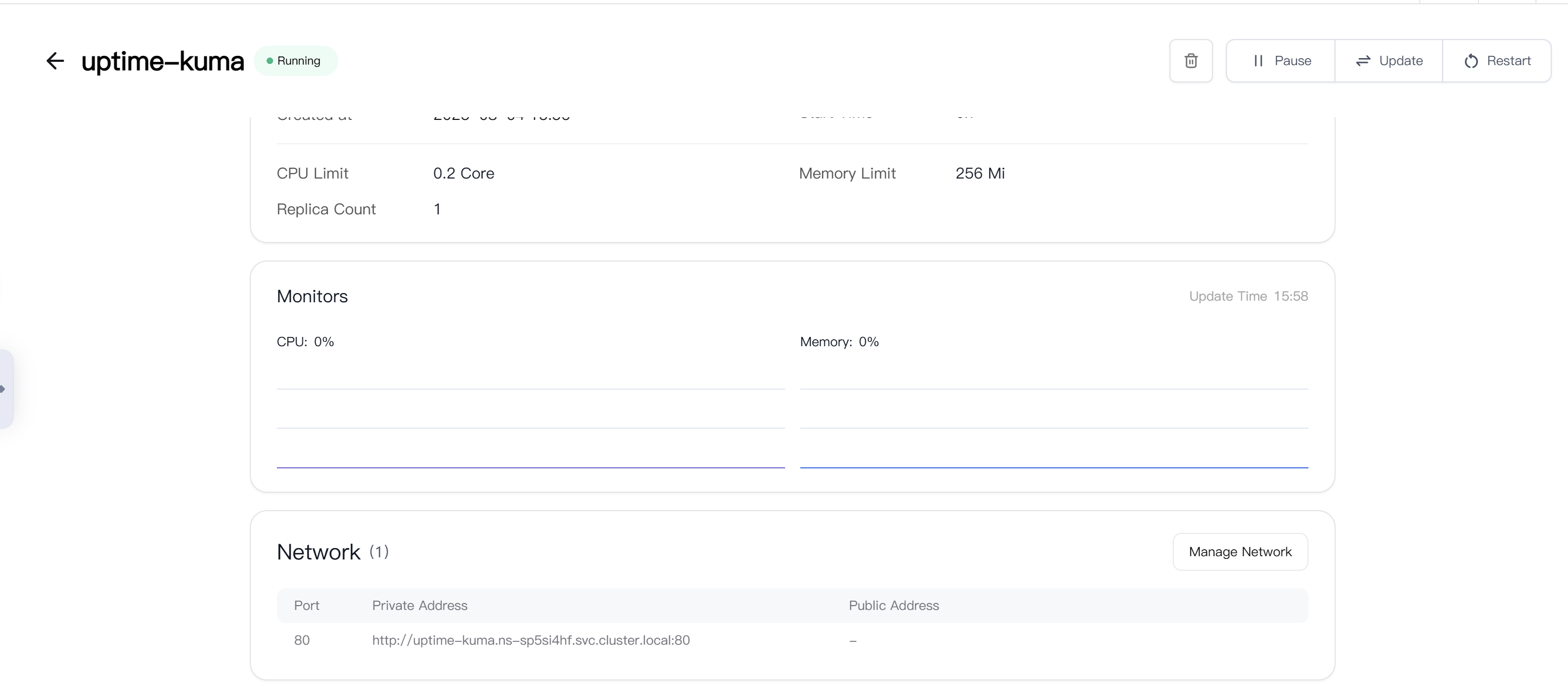Click the Replica Count label
The width and height of the screenshot is (1568, 687).
(x=326, y=209)
